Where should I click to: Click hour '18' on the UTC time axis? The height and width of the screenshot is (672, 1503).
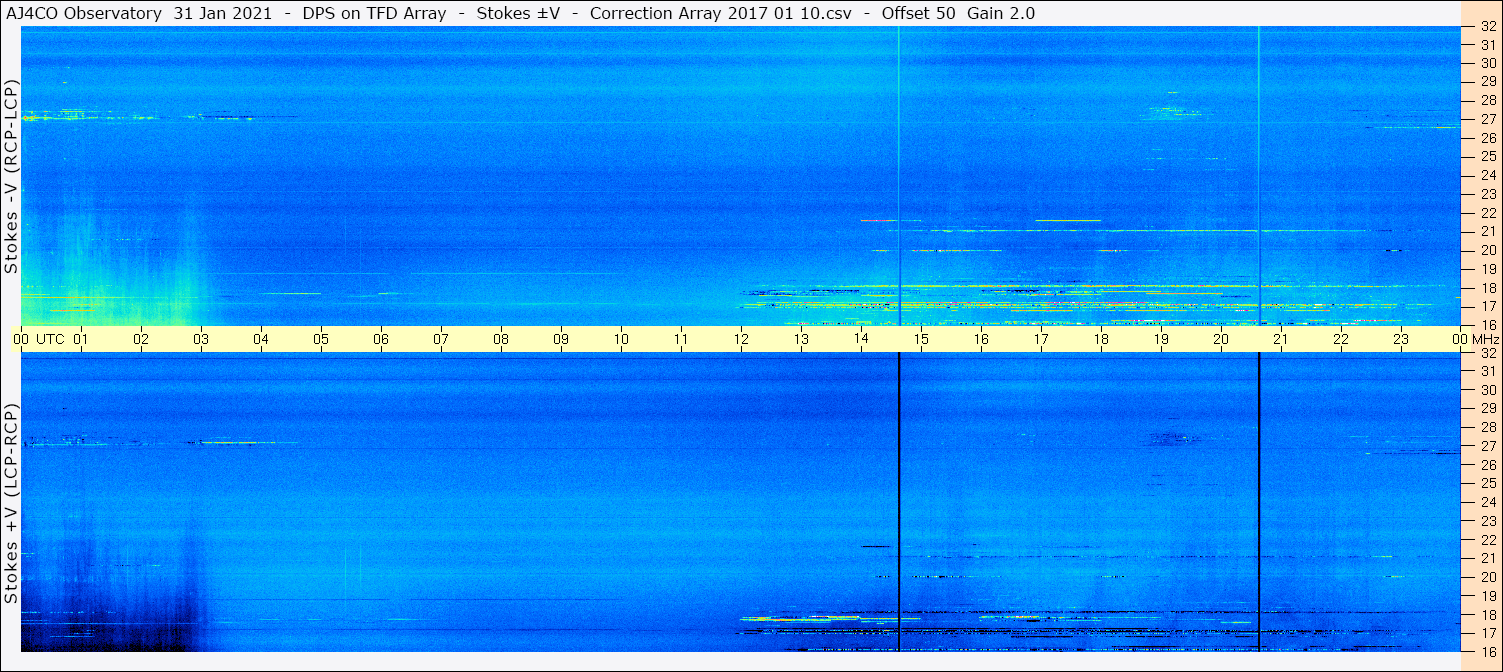click(x=1101, y=339)
